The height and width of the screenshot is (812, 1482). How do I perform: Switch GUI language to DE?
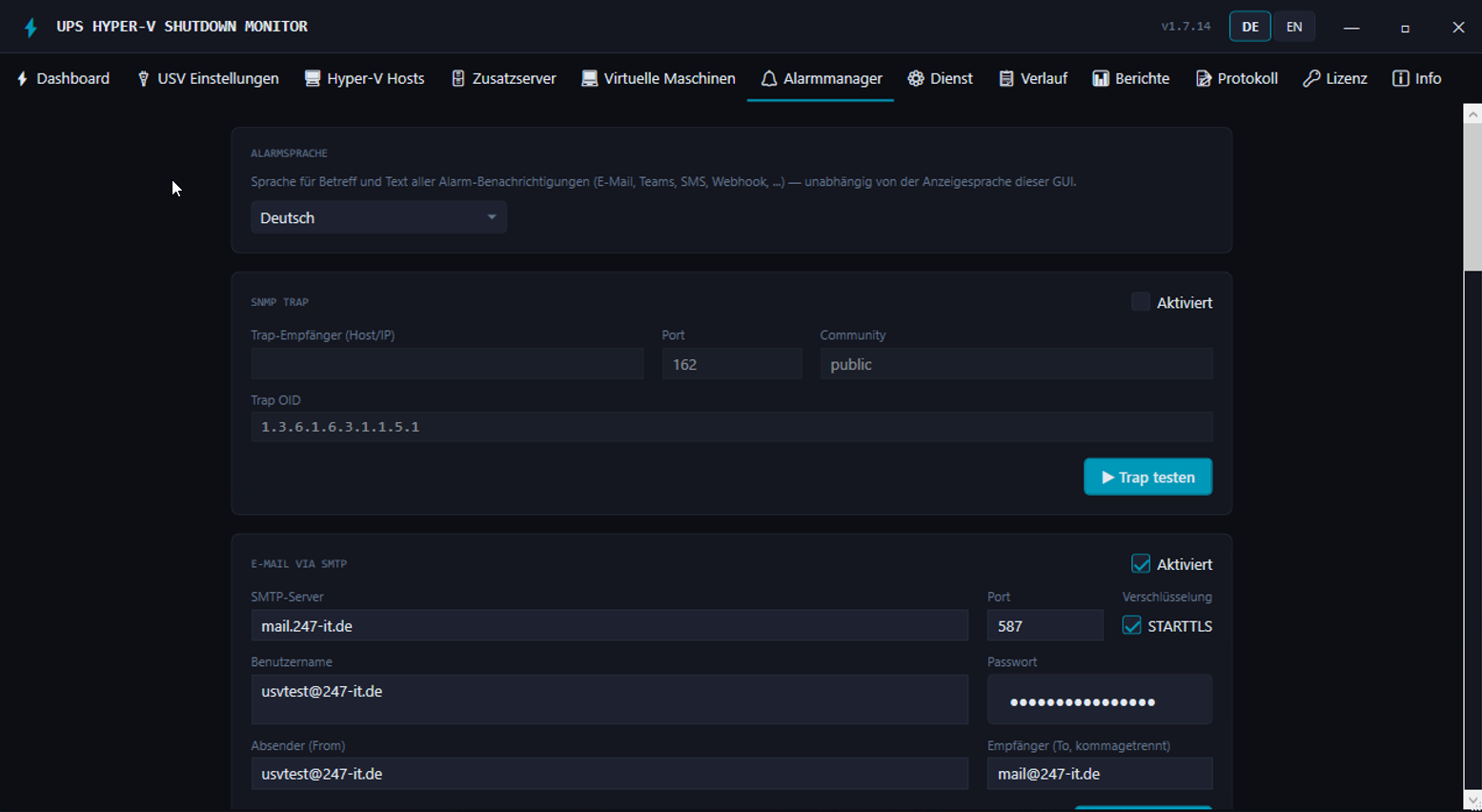click(1250, 27)
